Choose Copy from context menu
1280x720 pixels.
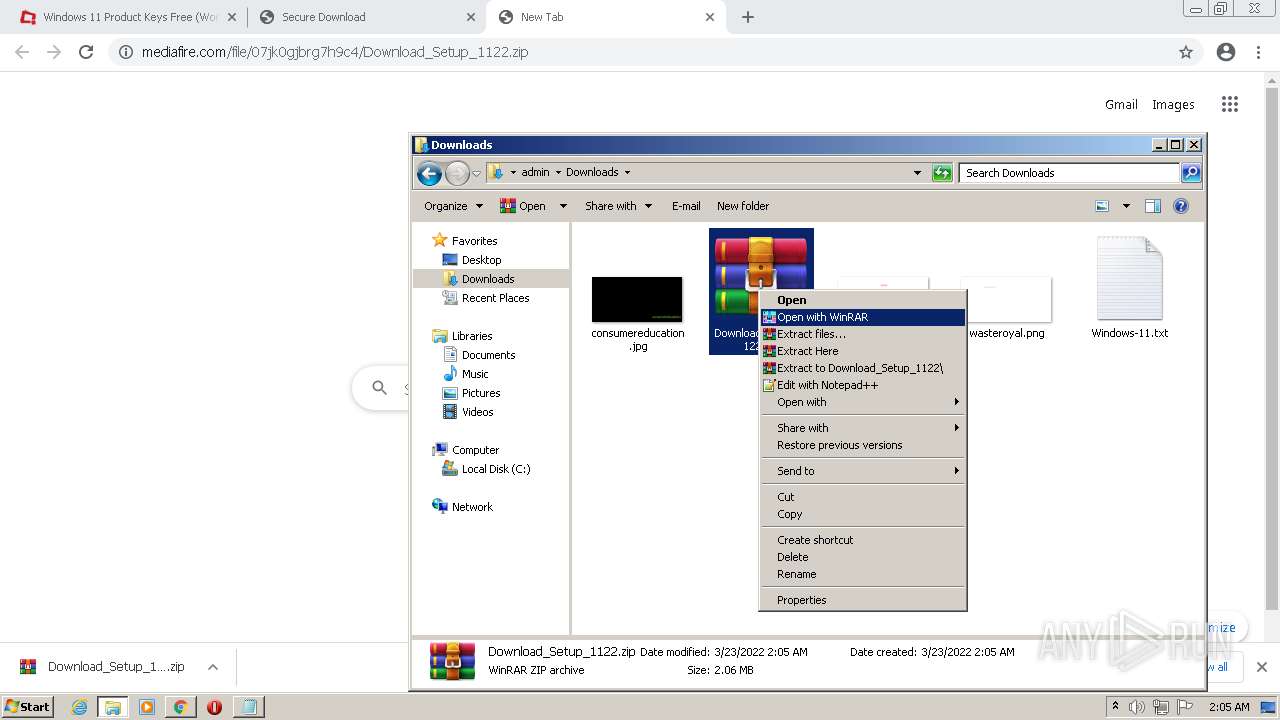pyautogui.click(x=863, y=514)
